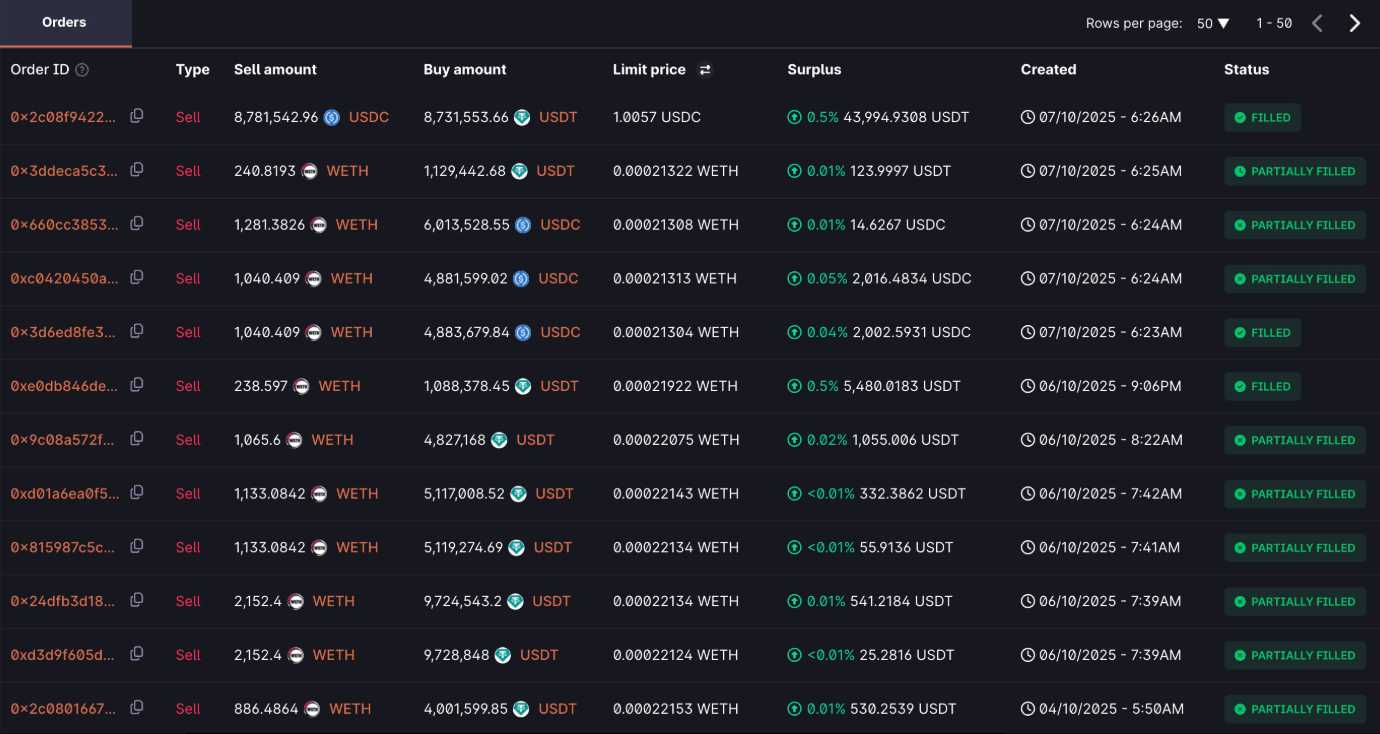The width and height of the screenshot is (1380, 734).
Task: Click the FILLED status badge of first order
Action: tap(1262, 117)
